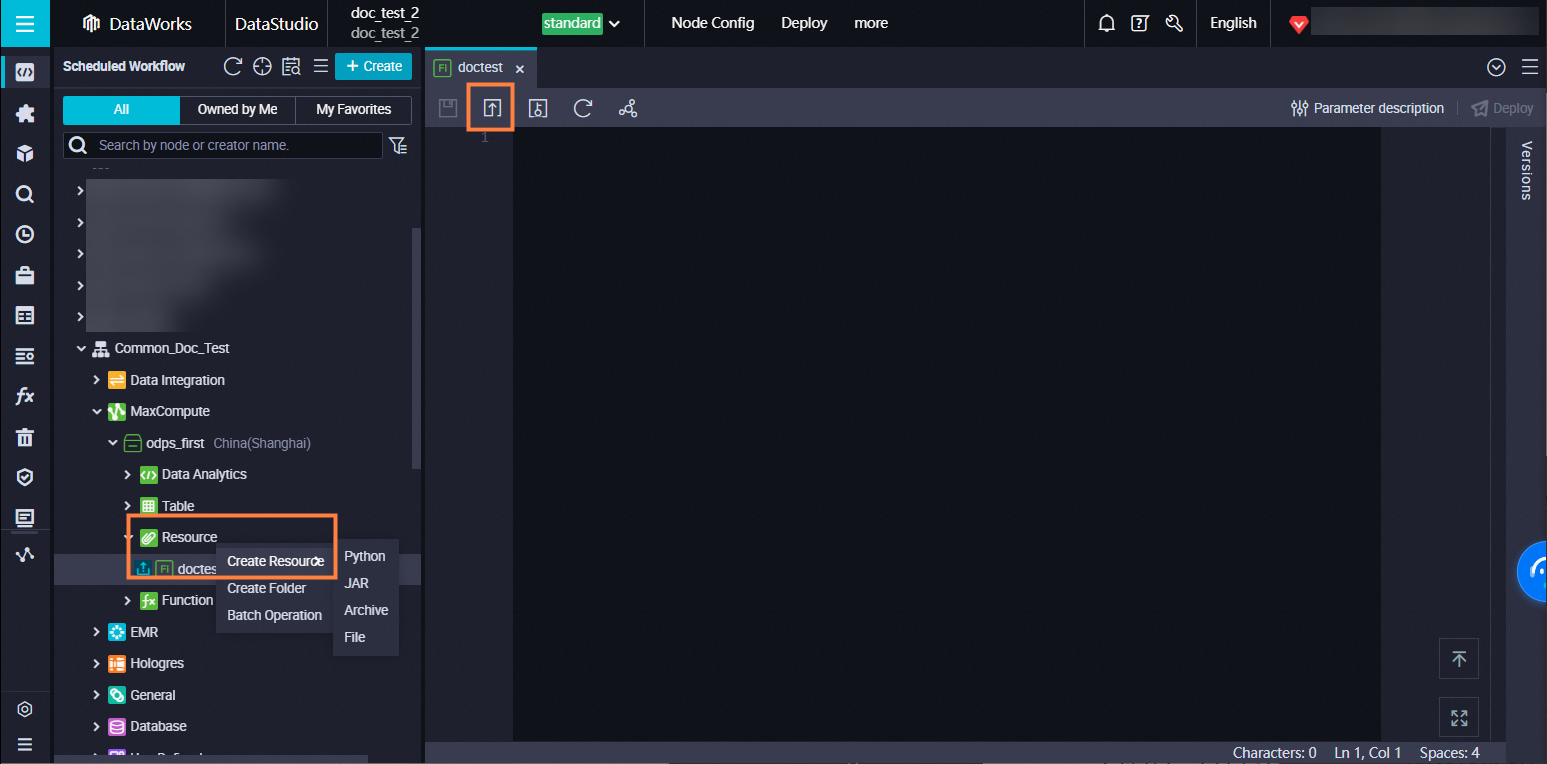Expand the Database folder
This screenshot has width=1547, height=764.
point(97,726)
